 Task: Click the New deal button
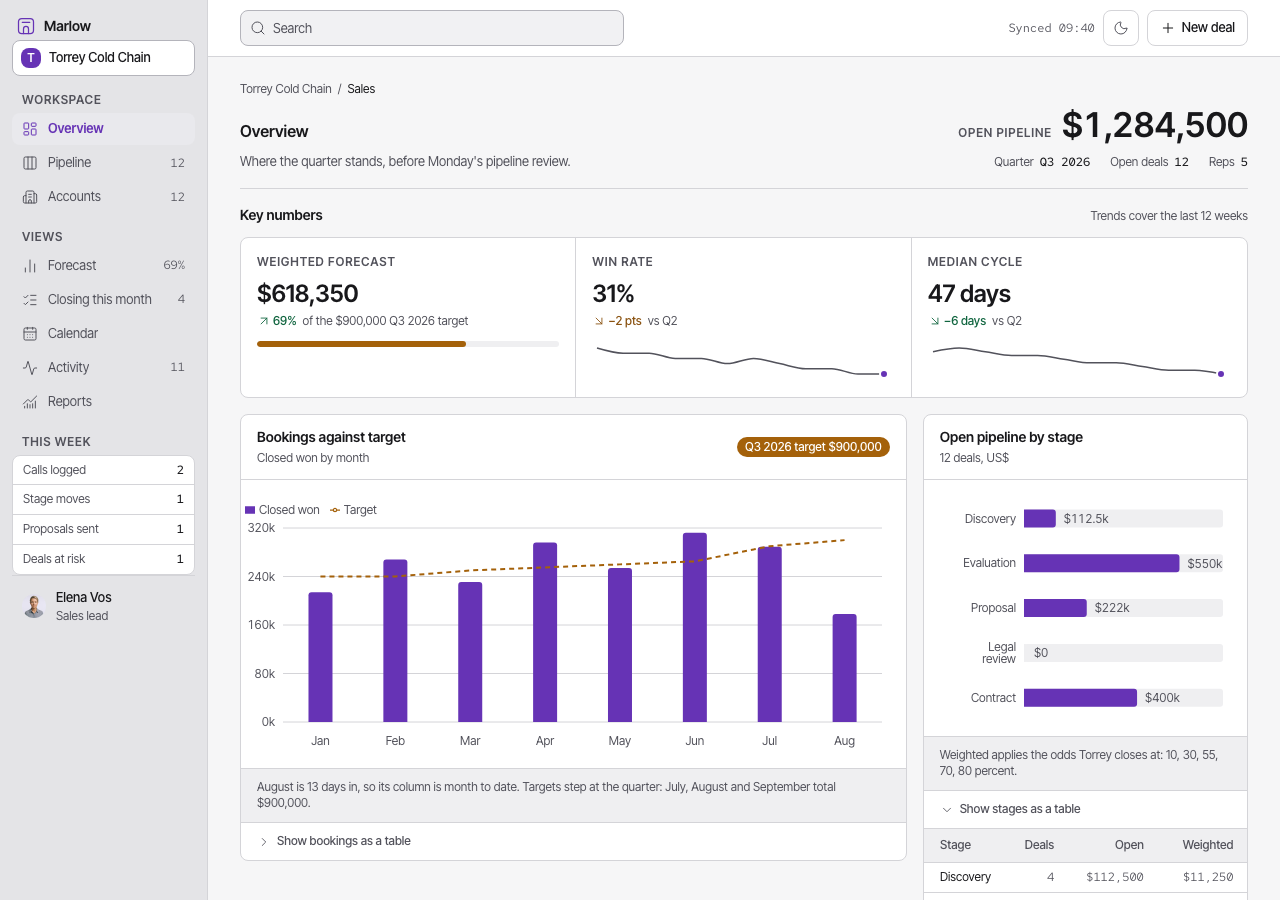(1197, 28)
